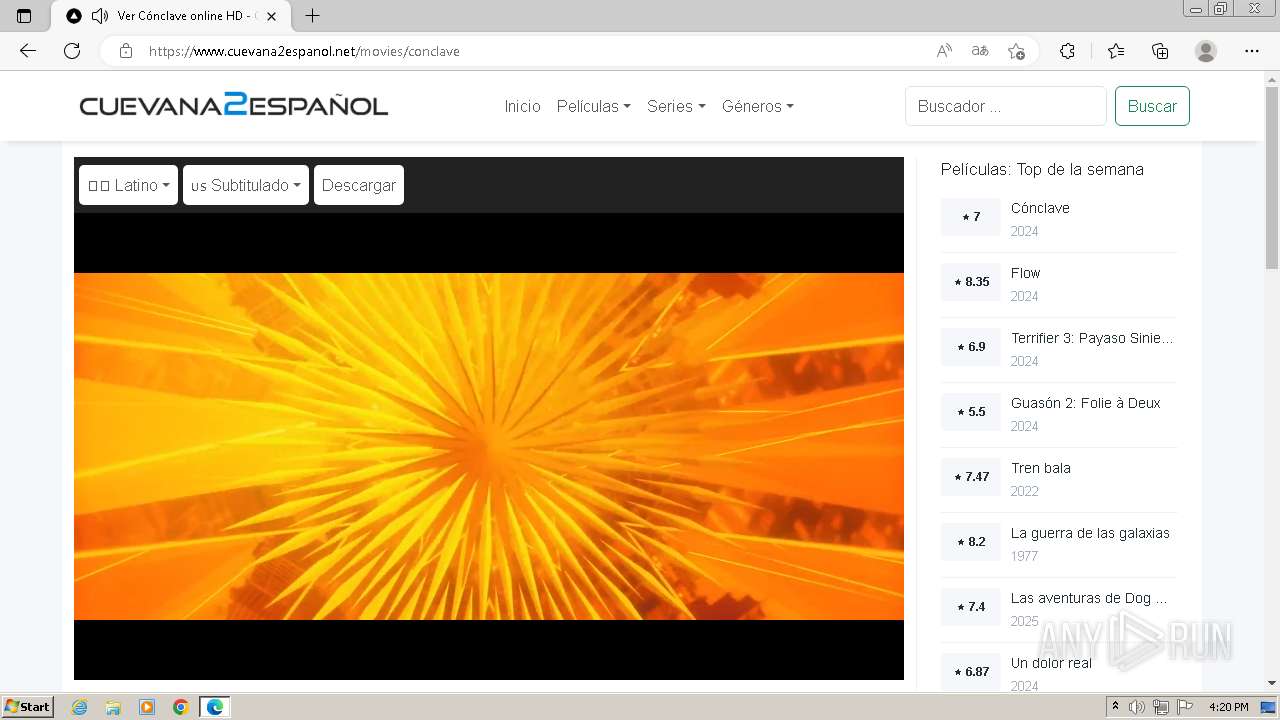Open La guerra de las galaxias link

click(x=1090, y=533)
